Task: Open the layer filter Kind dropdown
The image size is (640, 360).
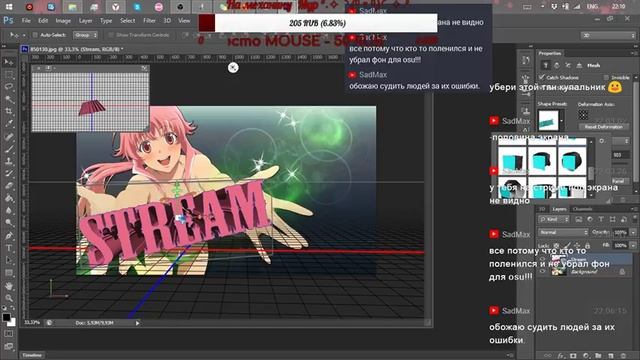Action: [x=554, y=220]
